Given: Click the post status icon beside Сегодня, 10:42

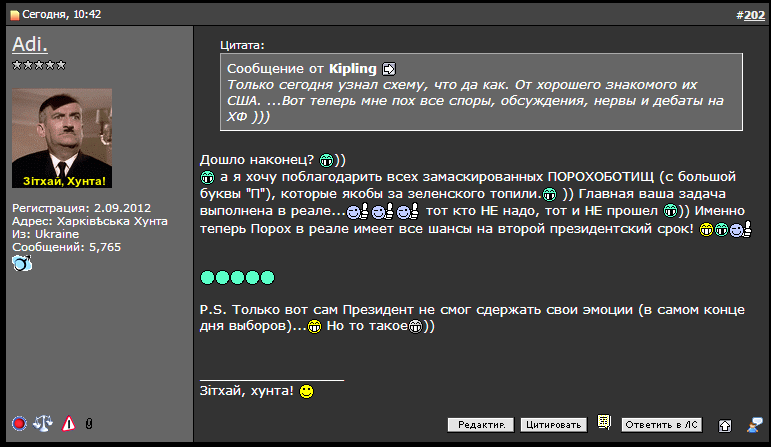Looking at the screenshot, I should tap(15, 15).
